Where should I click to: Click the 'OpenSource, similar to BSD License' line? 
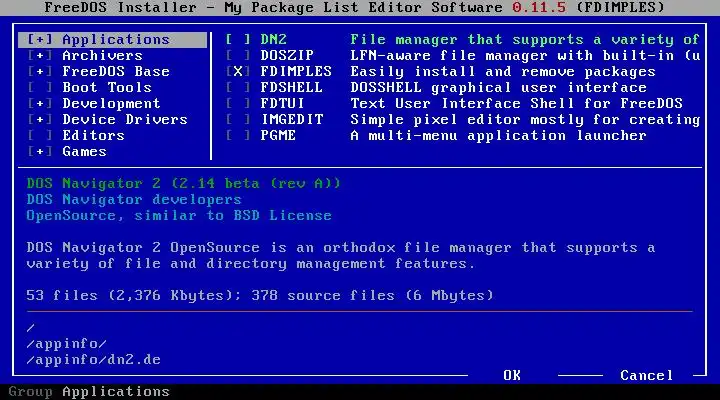coord(179,216)
